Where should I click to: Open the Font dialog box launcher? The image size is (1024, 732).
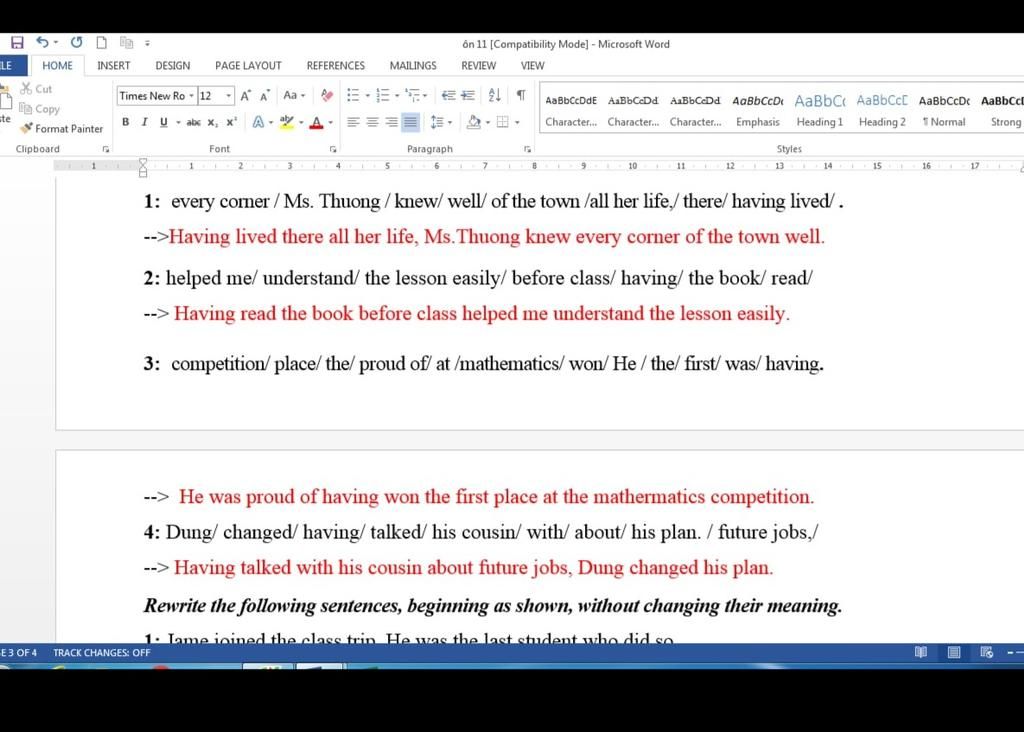(x=333, y=150)
